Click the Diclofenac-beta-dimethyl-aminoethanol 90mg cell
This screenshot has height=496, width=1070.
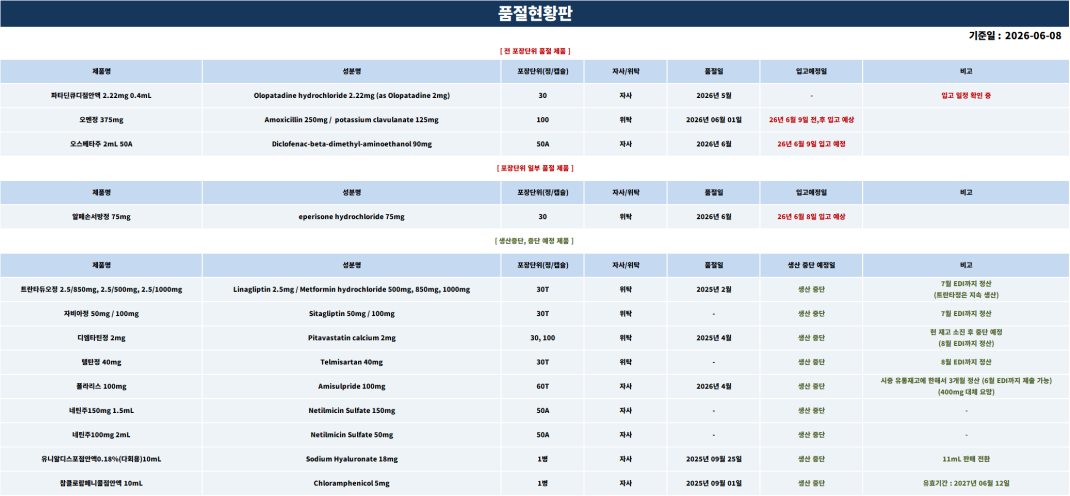tap(351, 144)
